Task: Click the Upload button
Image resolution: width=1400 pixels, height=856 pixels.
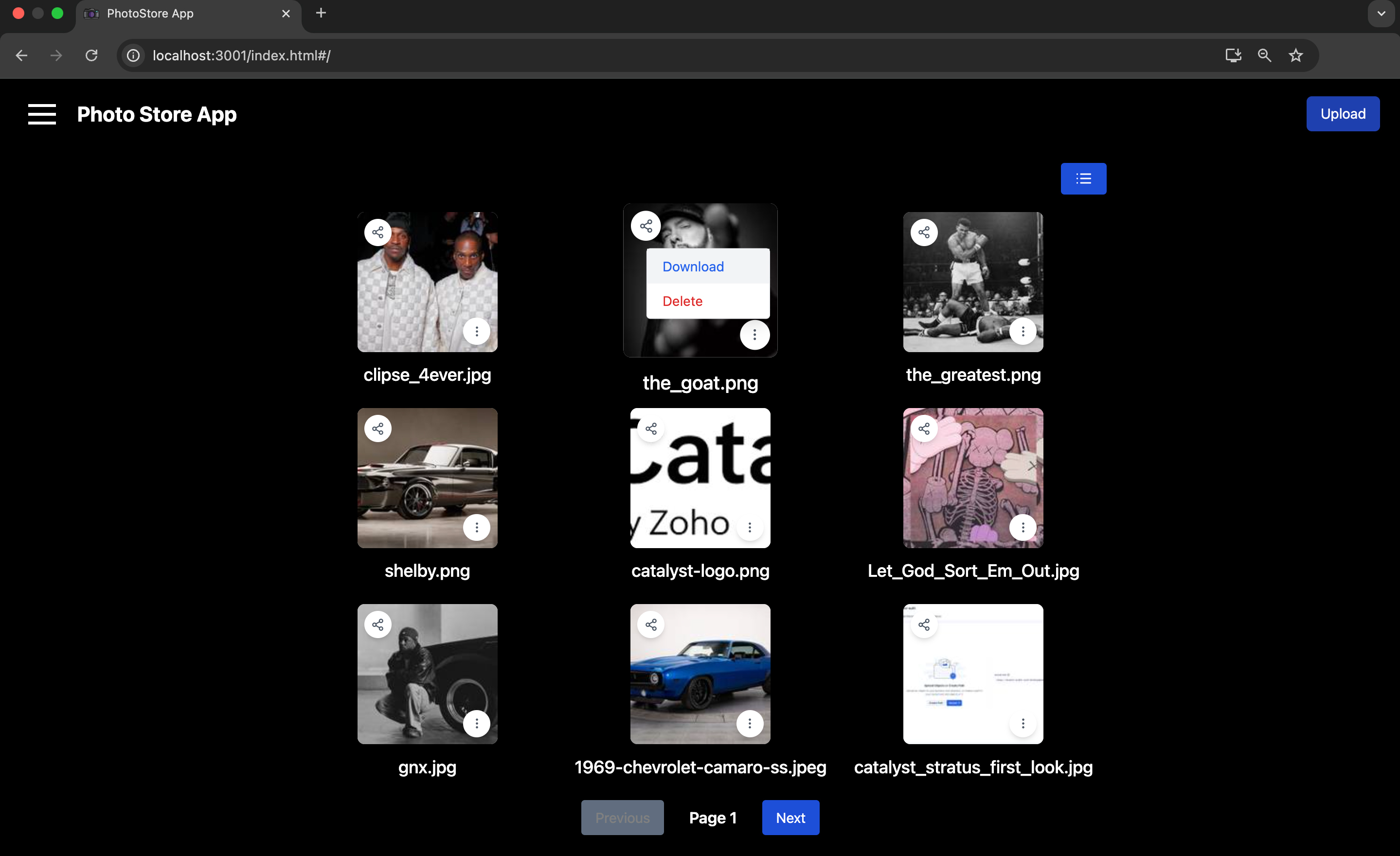Action: [1343, 114]
